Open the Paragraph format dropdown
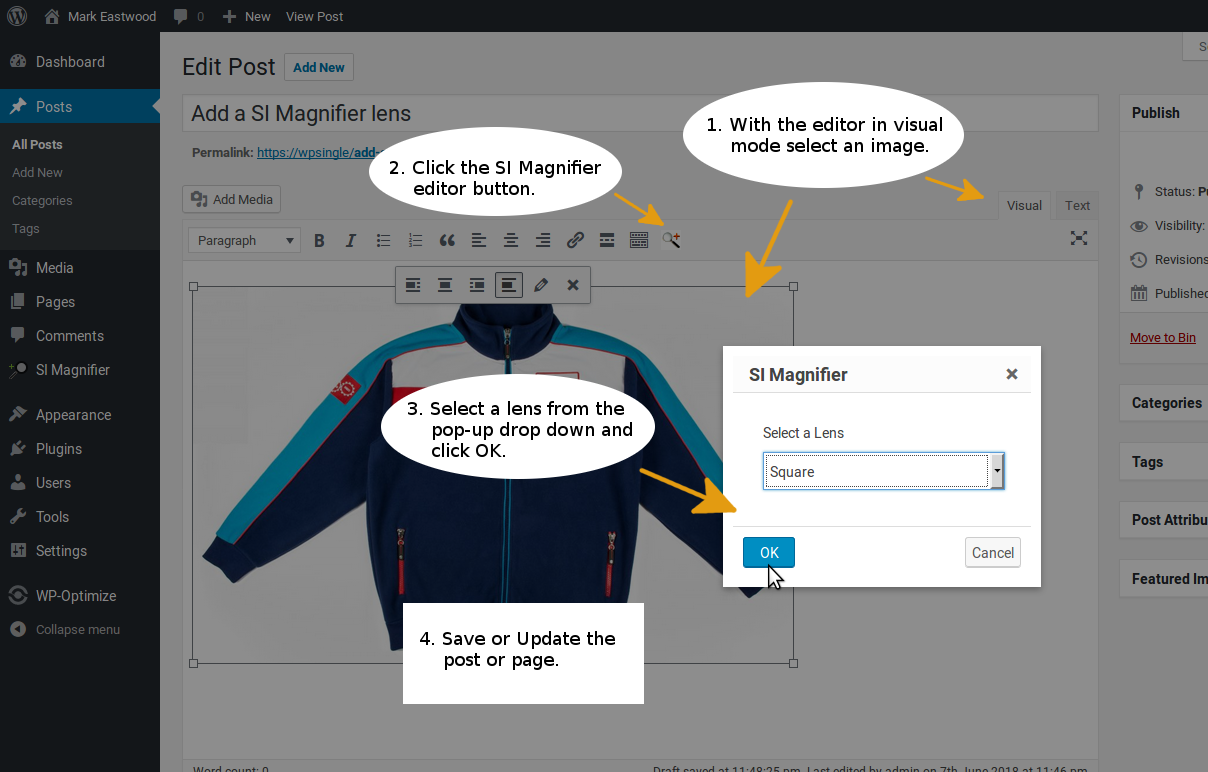 point(245,240)
